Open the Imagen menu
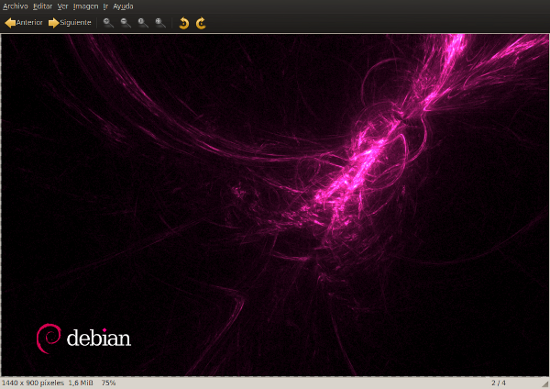 pyautogui.click(x=86, y=6)
